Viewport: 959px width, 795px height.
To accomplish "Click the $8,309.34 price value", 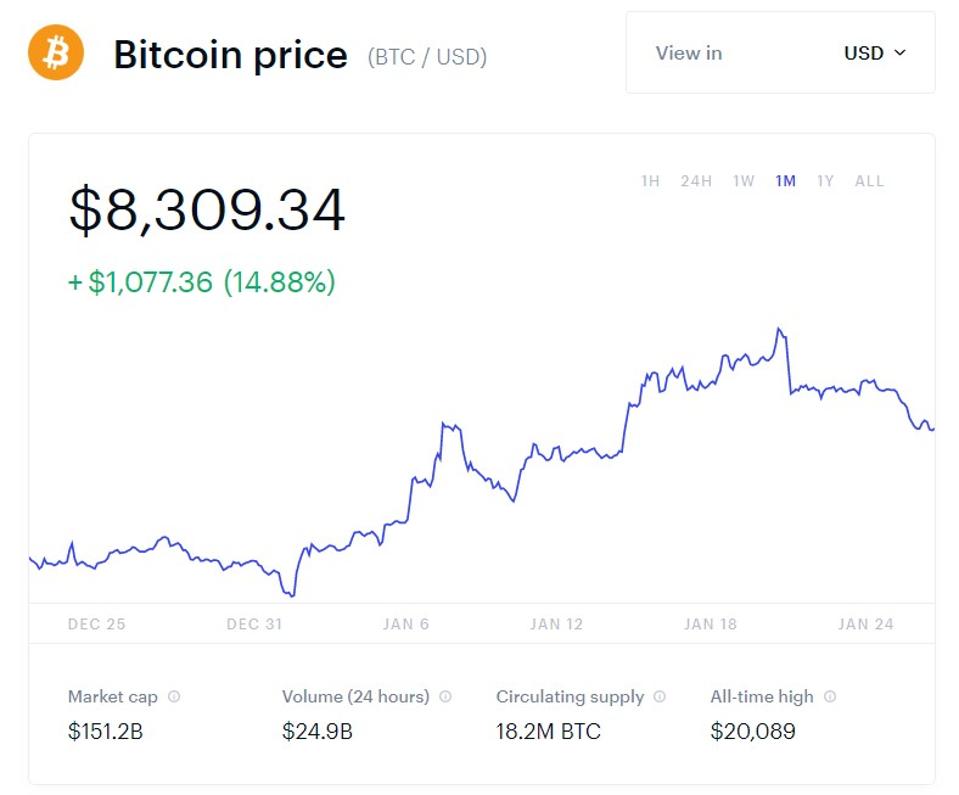I will point(207,210).
